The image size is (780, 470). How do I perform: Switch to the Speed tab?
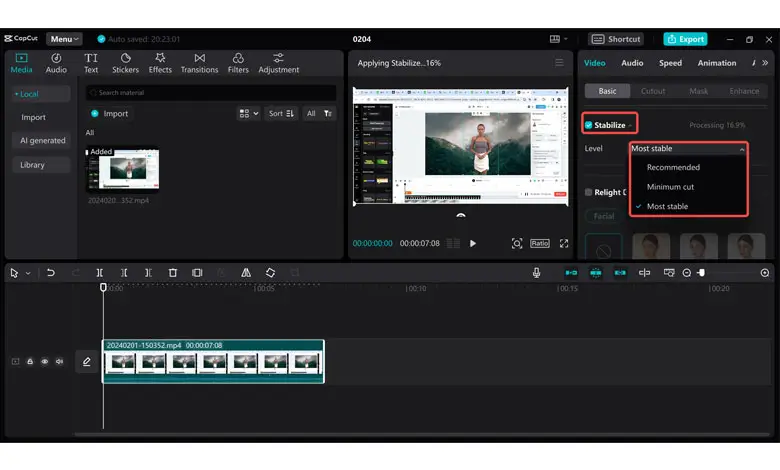(x=670, y=63)
